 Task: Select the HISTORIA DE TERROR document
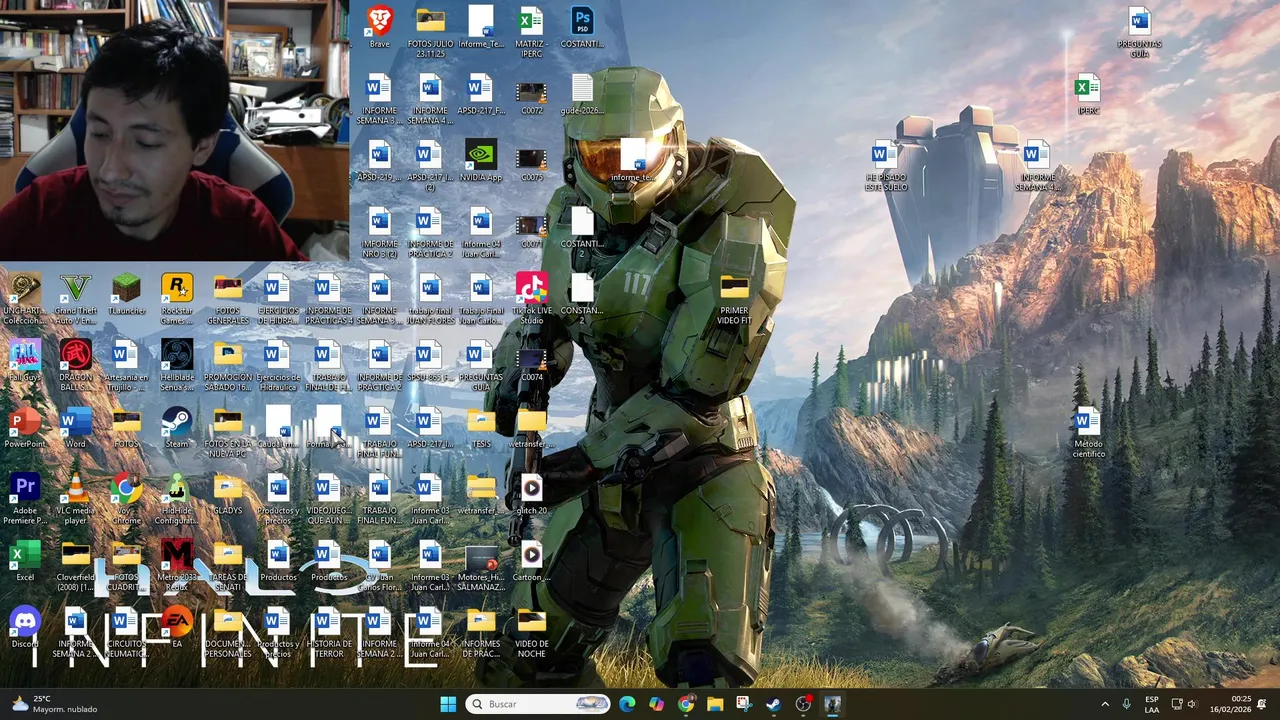point(328,632)
